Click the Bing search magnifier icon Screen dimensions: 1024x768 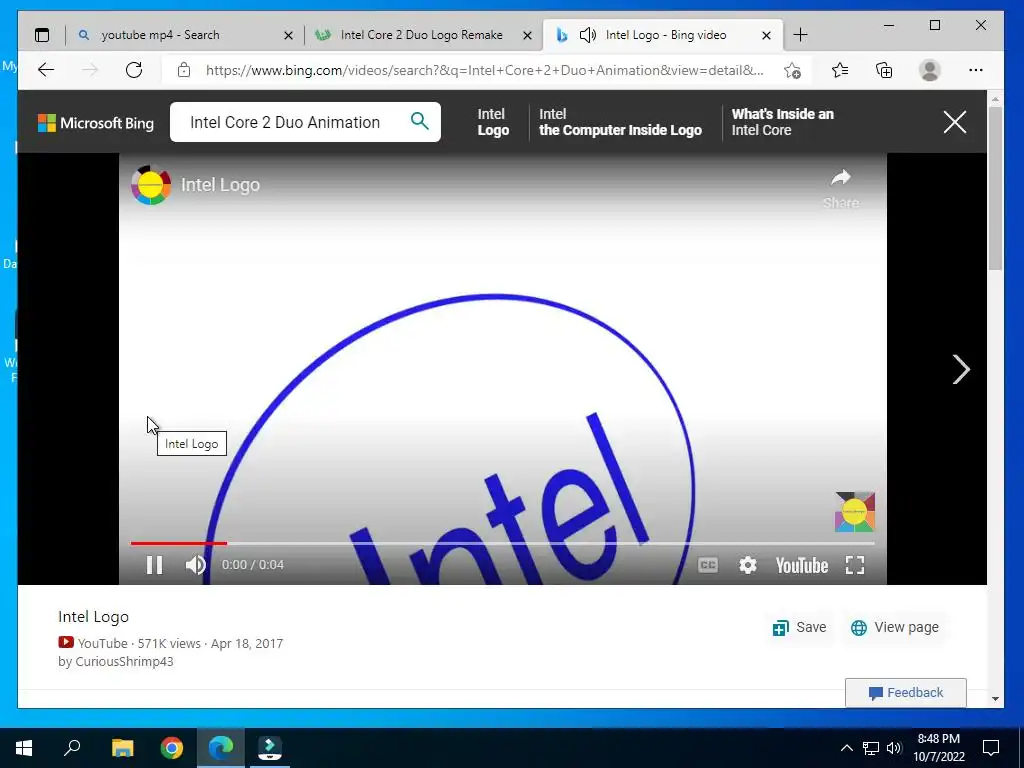coord(419,121)
